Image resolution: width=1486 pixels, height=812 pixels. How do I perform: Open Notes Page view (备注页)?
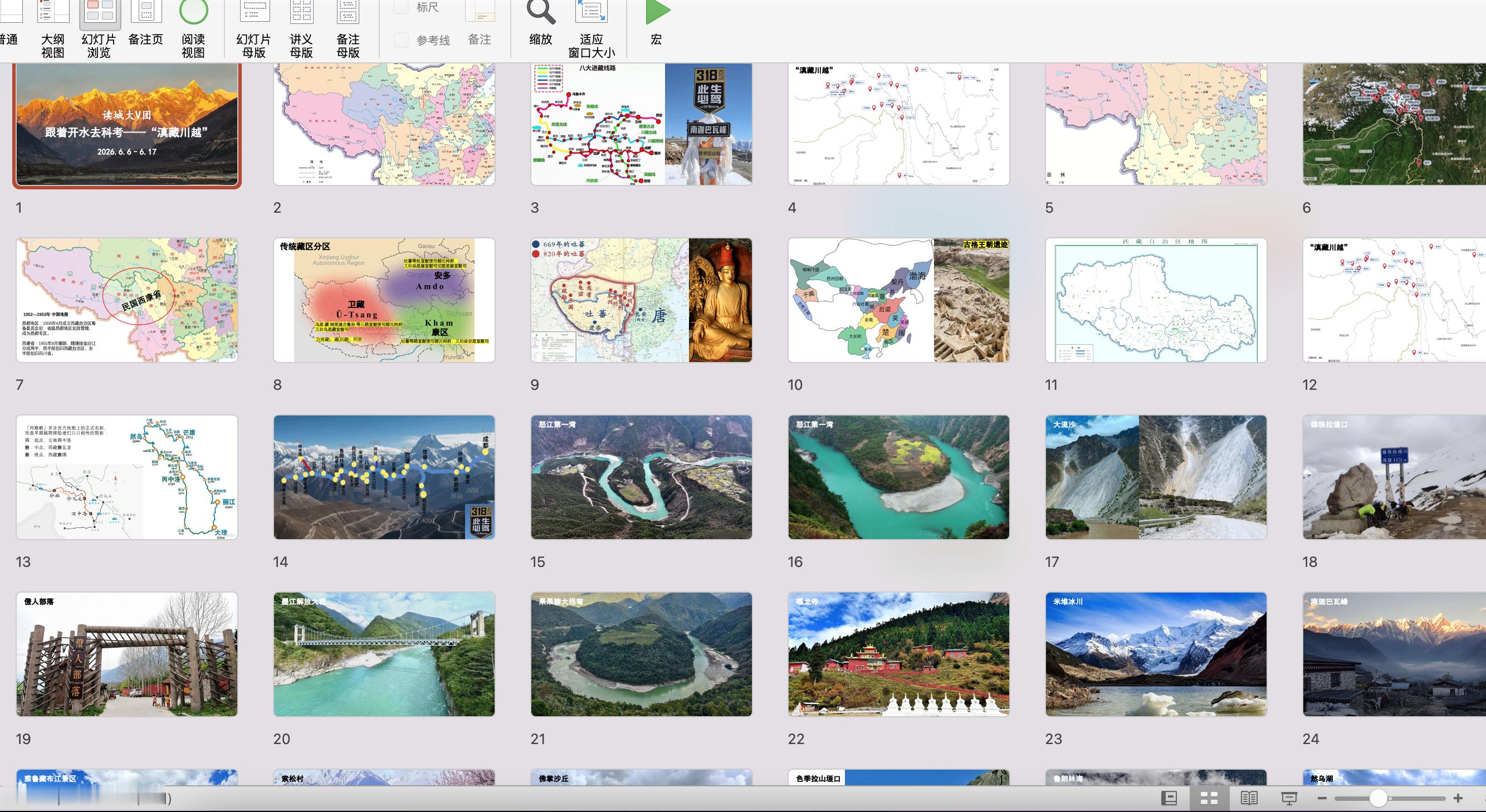[x=145, y=24]
